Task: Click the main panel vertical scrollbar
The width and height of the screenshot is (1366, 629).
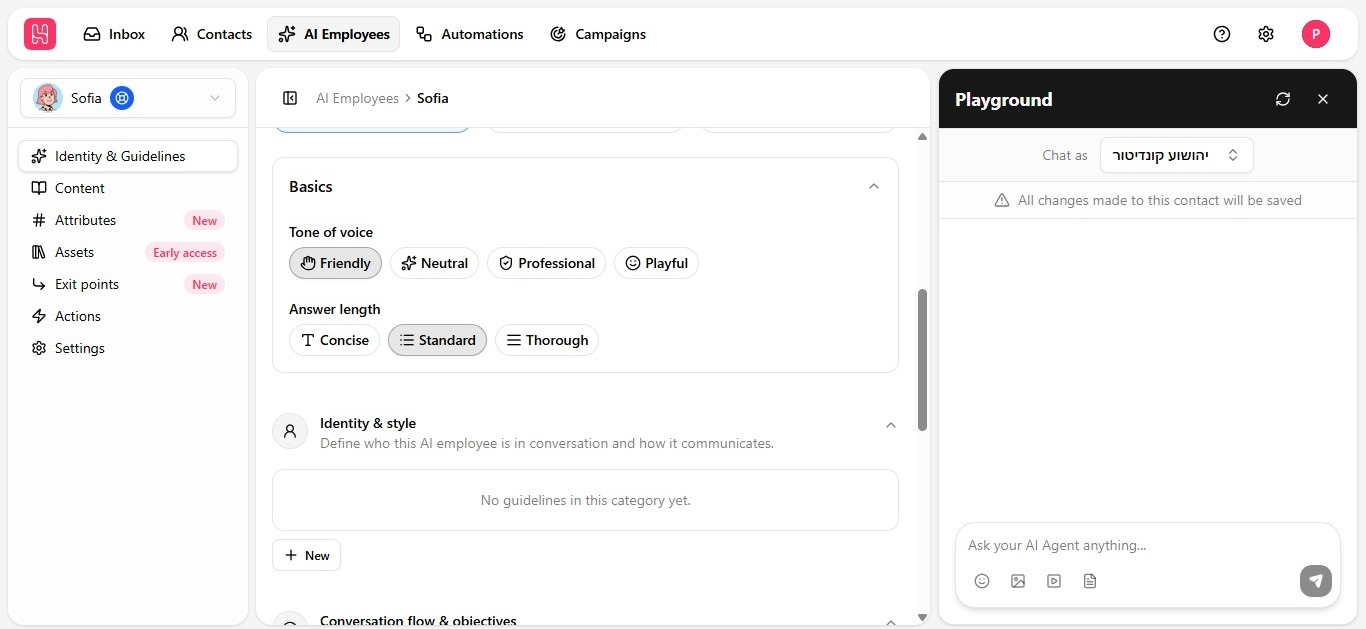Action: pyautogui.click(x=922, y=360)
